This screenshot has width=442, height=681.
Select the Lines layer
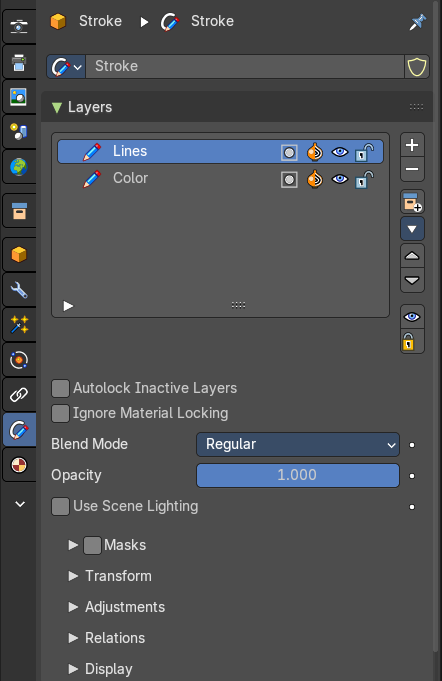point(220,152)
